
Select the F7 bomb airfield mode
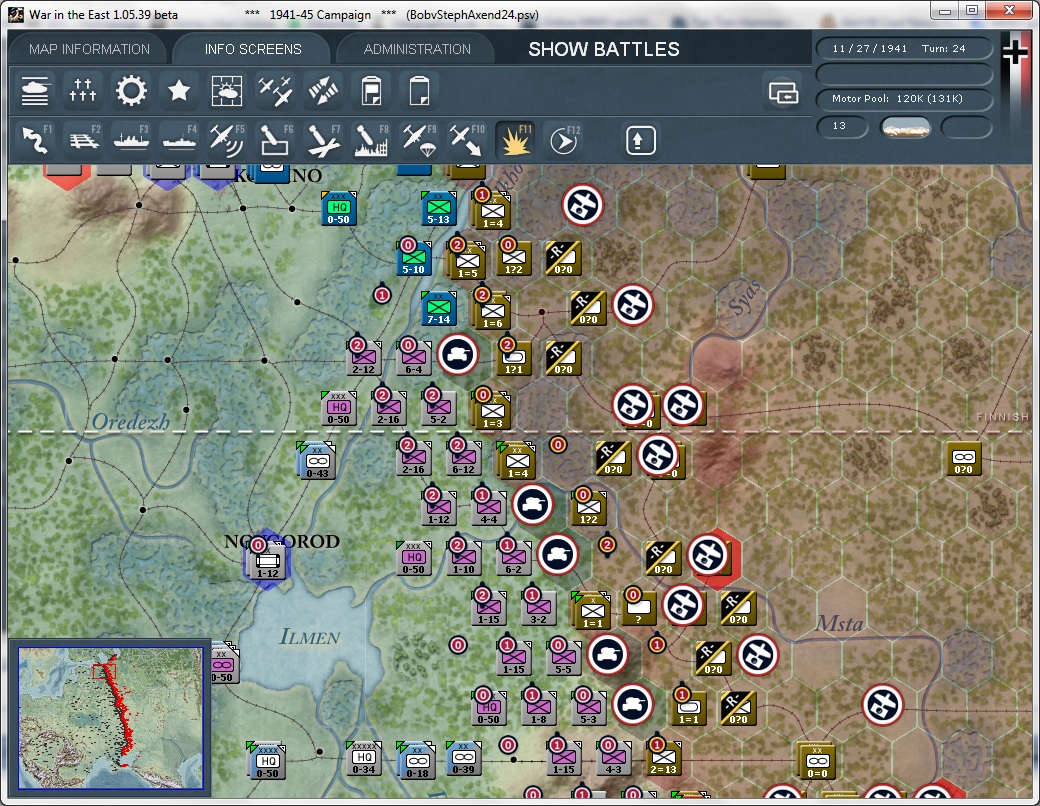coord(323,139)
